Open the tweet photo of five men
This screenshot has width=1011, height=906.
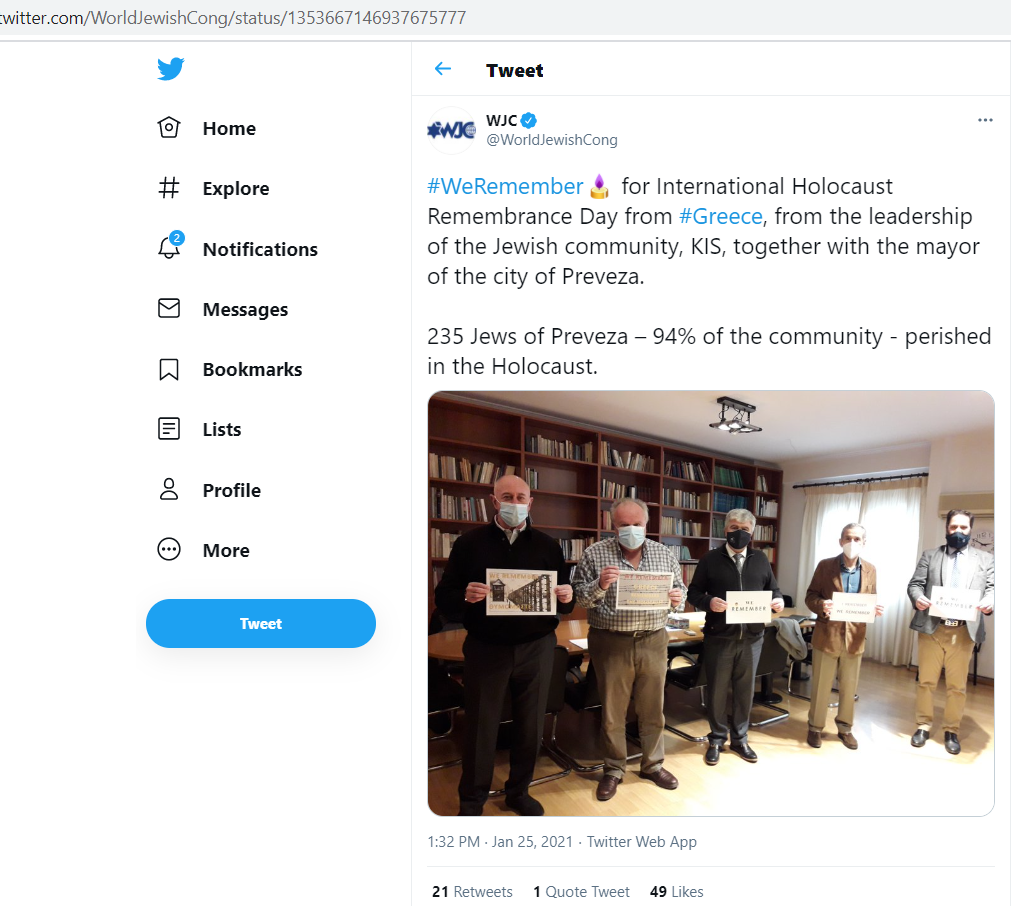(710, 603)
